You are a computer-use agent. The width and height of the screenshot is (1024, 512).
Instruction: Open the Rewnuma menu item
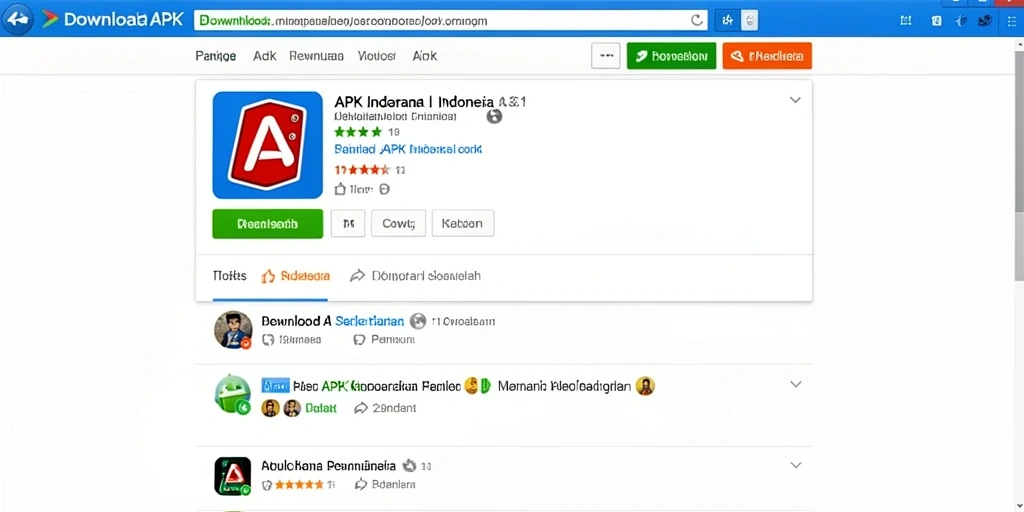tap(316, 56)
